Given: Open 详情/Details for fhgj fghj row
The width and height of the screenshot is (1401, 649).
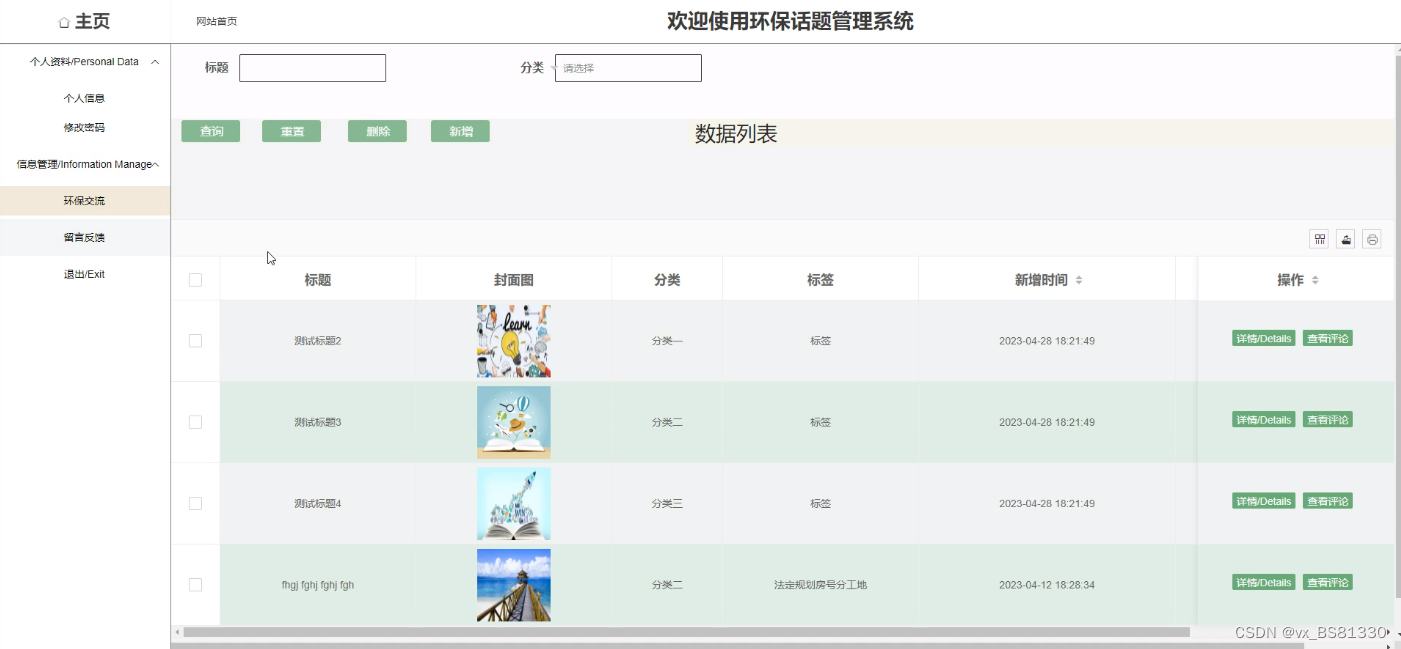Looking at the screenshot, I should (1264, 582).
